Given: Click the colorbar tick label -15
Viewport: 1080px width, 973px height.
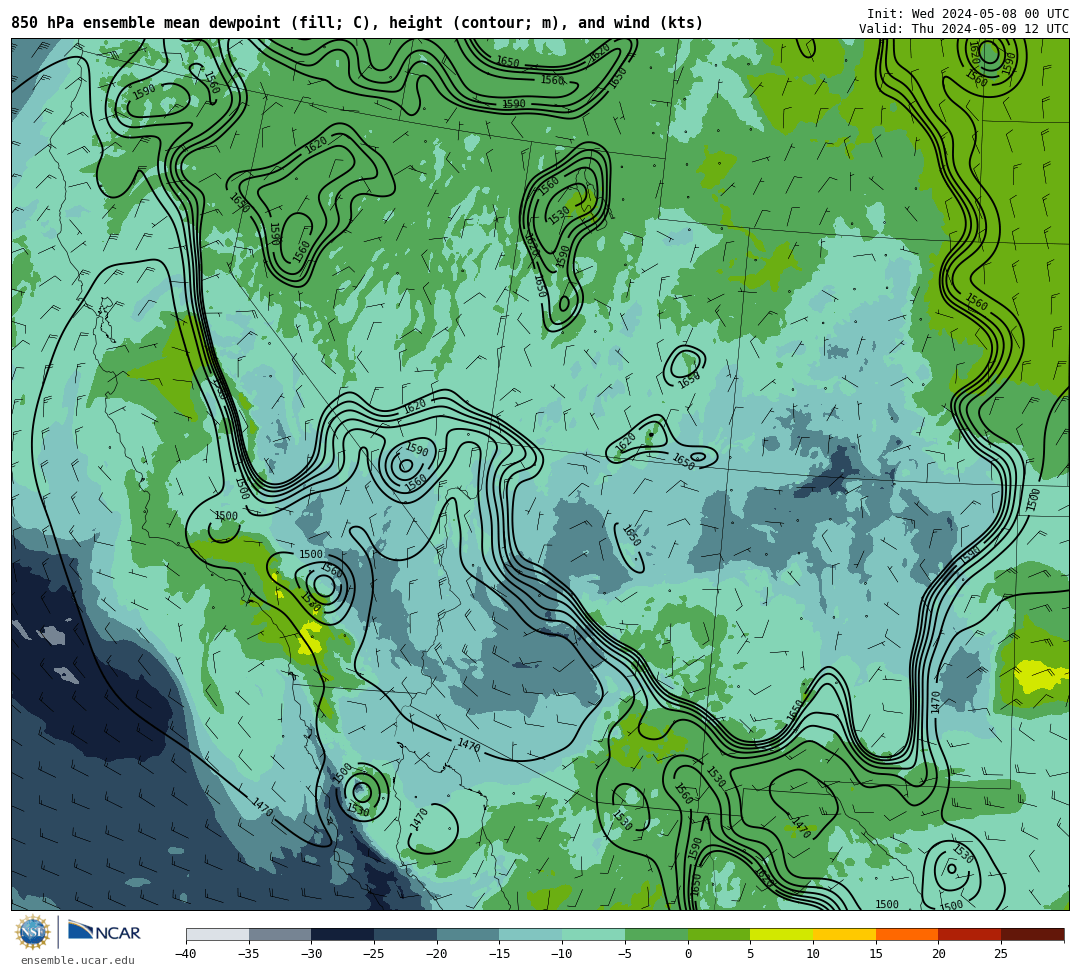Looking at the screenshot, I should click(x=499, y=954).
